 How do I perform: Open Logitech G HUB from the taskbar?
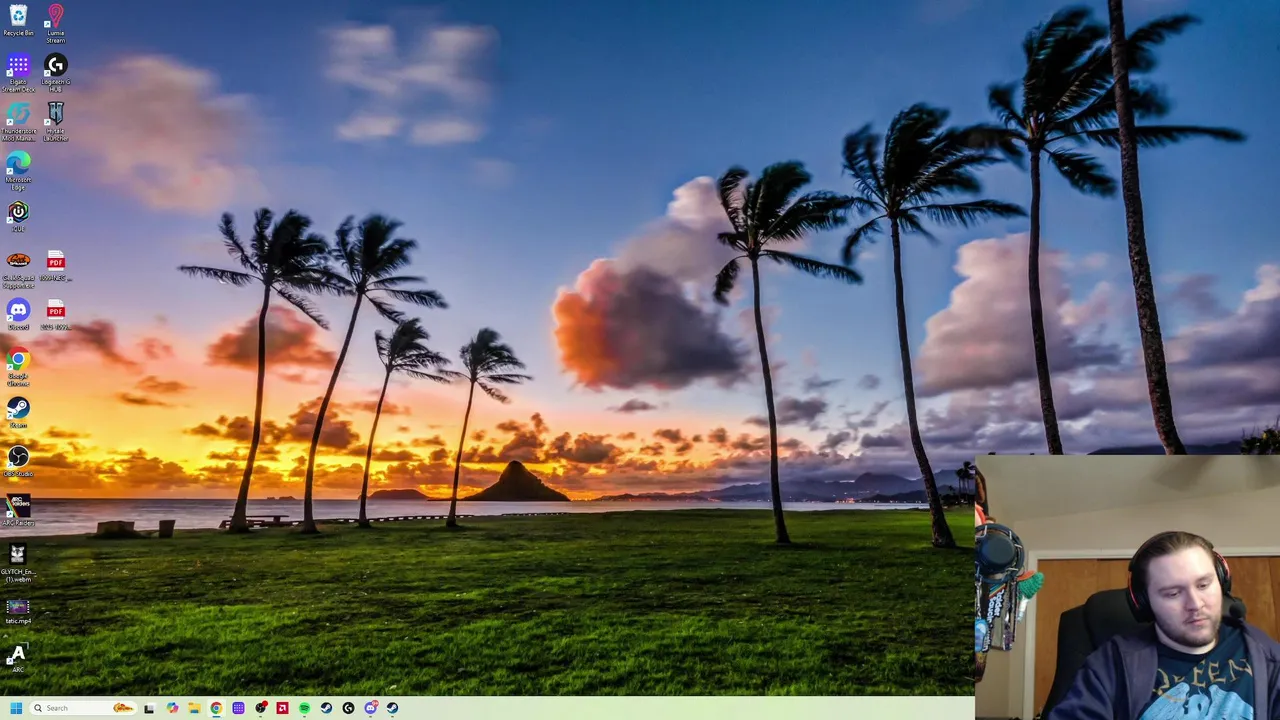[348, 708]
